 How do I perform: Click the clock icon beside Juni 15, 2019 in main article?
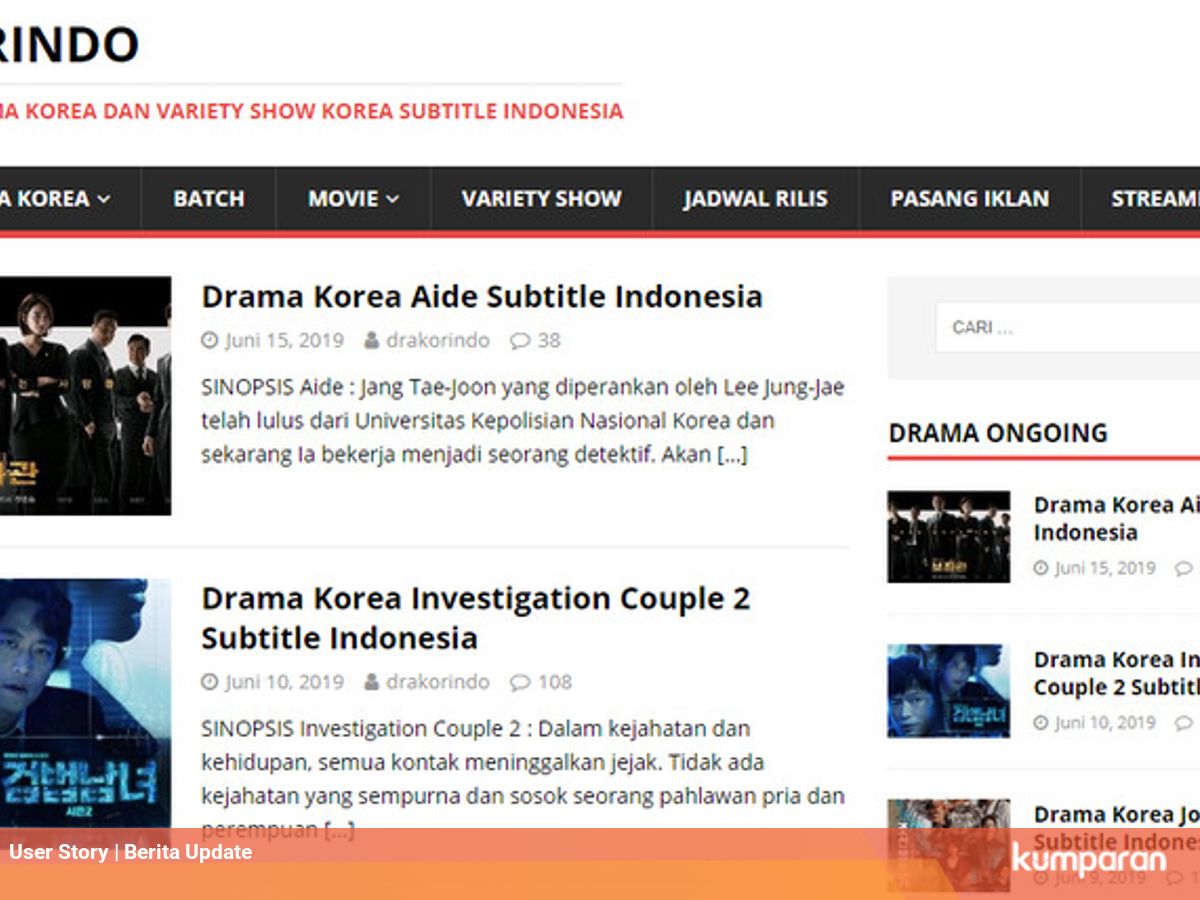point(209,340)
